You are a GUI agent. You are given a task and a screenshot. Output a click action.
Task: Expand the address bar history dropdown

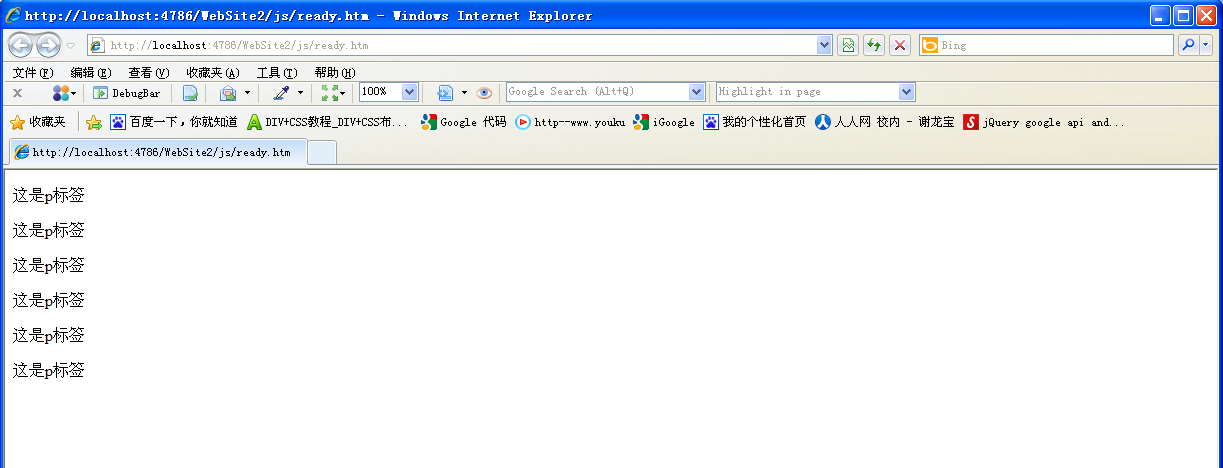click(x=825, y=45)
